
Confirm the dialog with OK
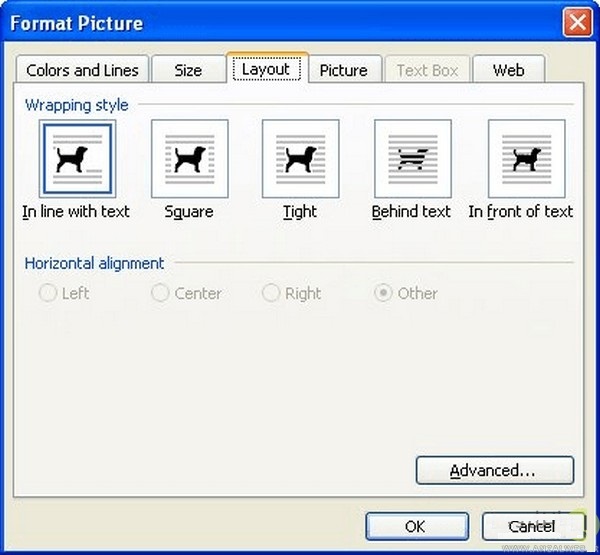pyautogui.click(x=415, y=526)
